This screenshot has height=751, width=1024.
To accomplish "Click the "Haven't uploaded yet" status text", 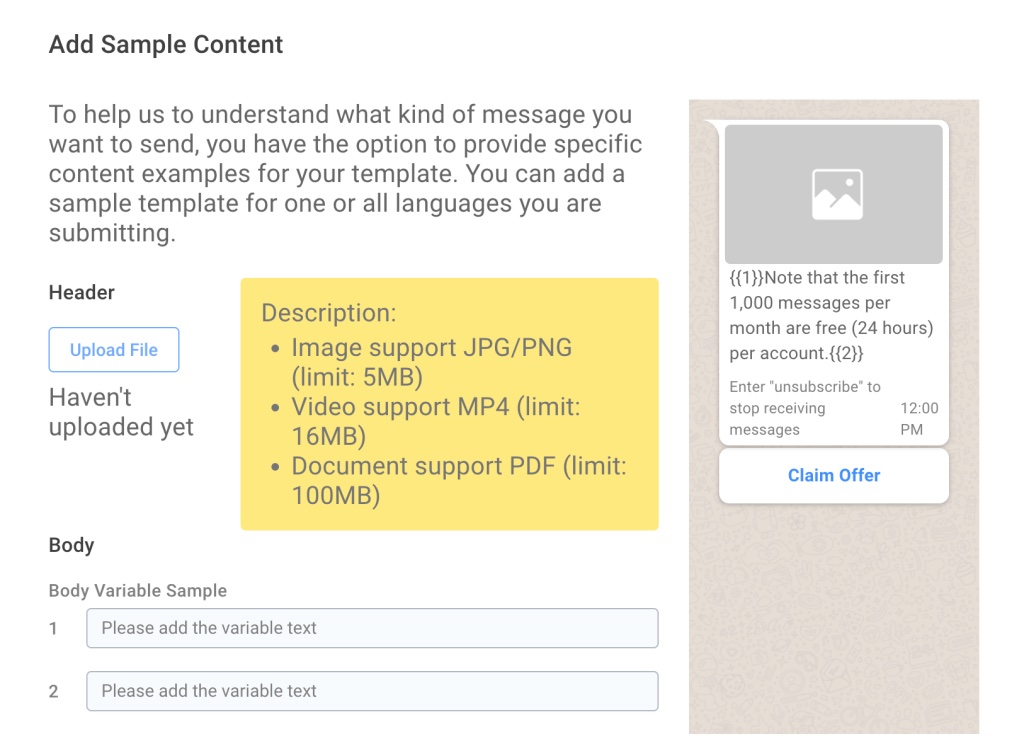I will click(x=121, y=412).
